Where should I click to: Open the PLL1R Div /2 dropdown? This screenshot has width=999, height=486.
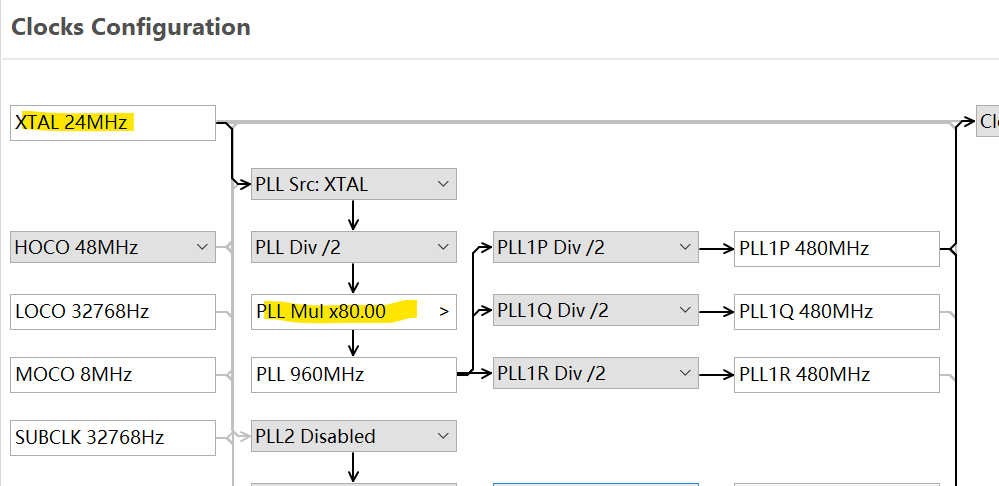[596, 373]
